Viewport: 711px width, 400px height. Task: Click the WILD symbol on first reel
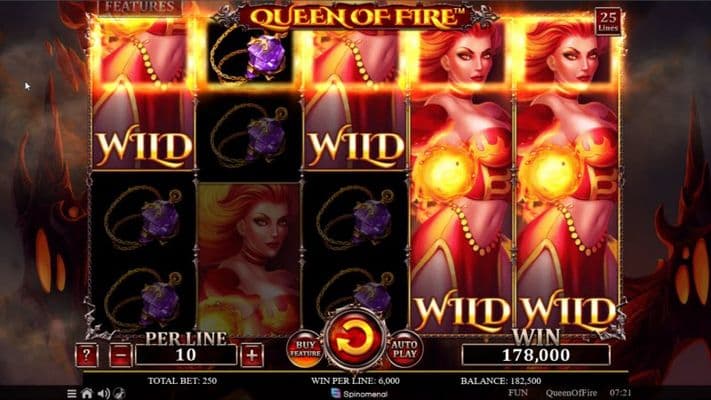142,96
